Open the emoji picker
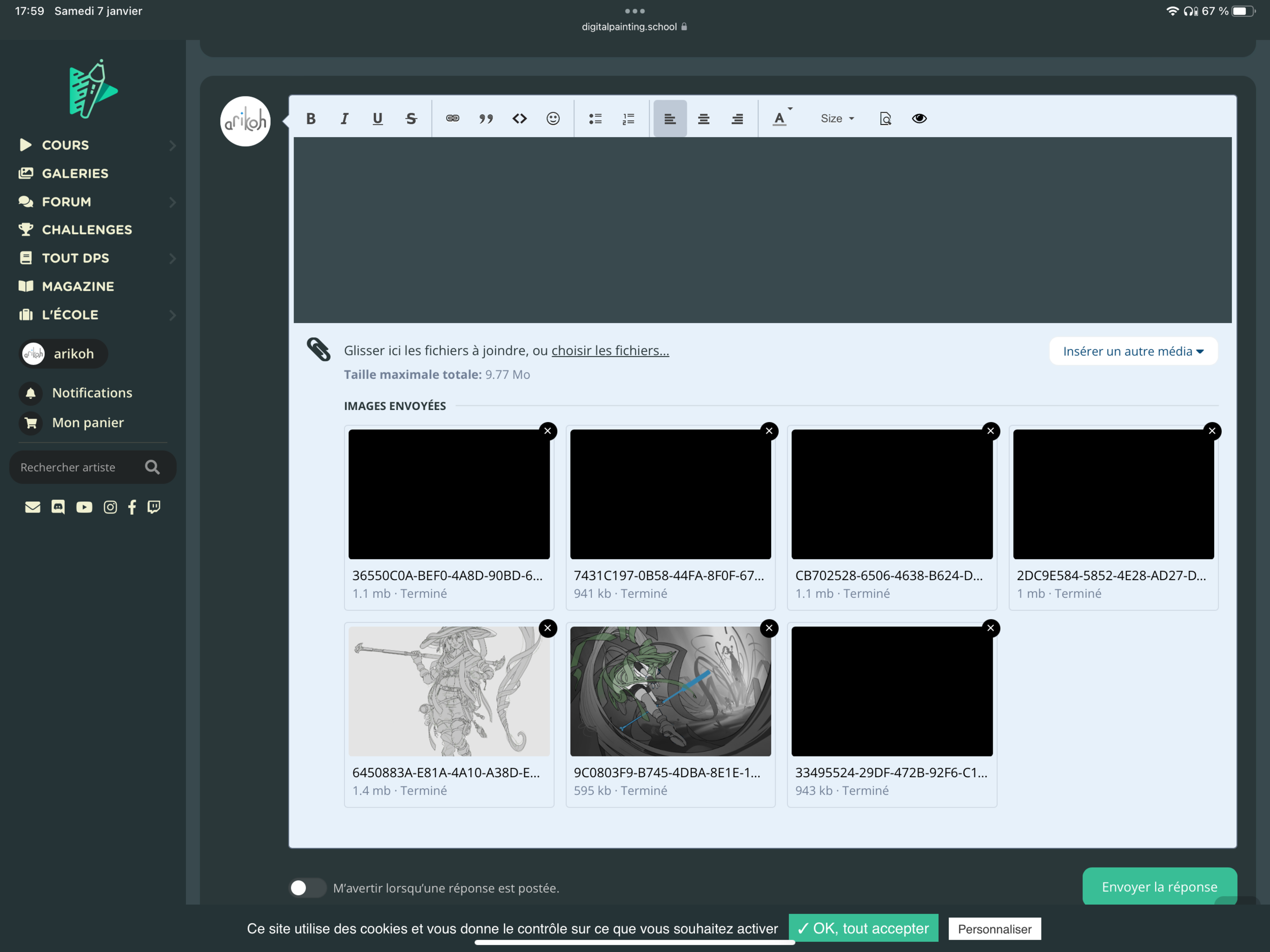Image resolution: width=1270 pixels, height=952 pixels. pyautogui.click(x=552, y=118)
